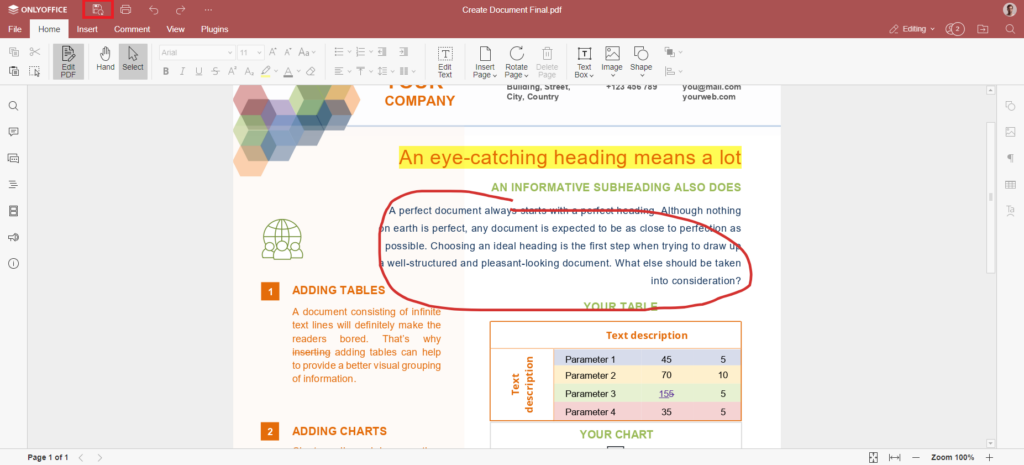Open the Chat panel in left sidebar
The image size is (1024, 465).
13,158
